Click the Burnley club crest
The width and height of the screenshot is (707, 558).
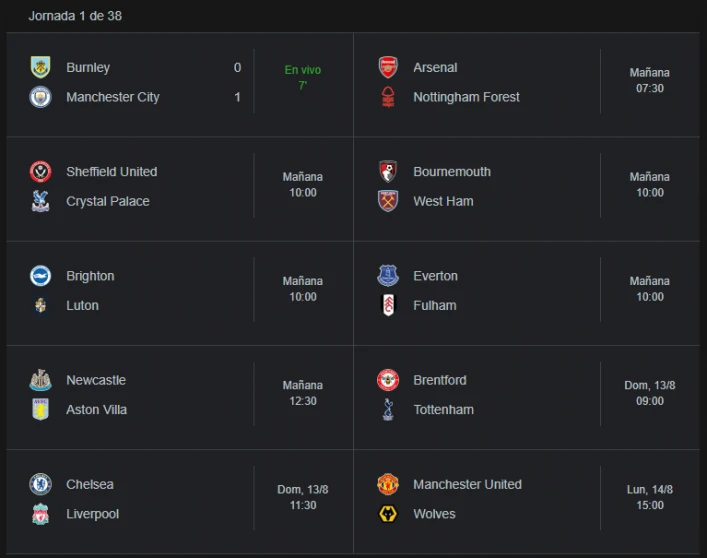point(40,67)
